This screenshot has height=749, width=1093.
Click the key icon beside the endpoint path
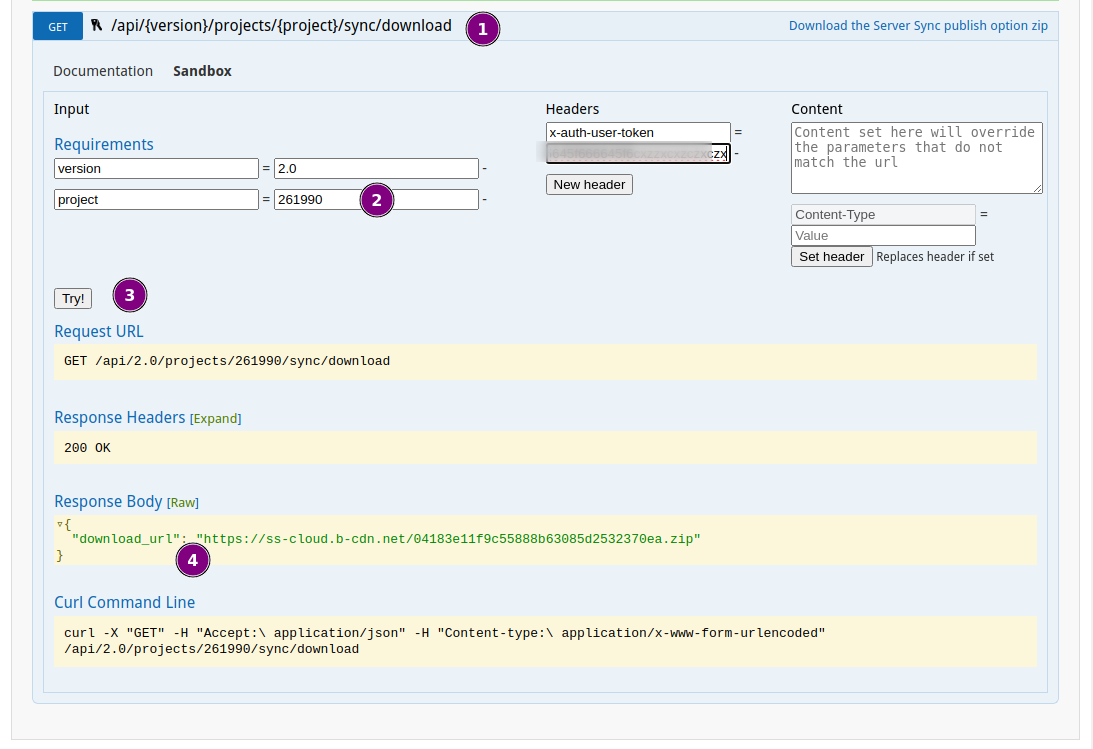coord(97,26)
